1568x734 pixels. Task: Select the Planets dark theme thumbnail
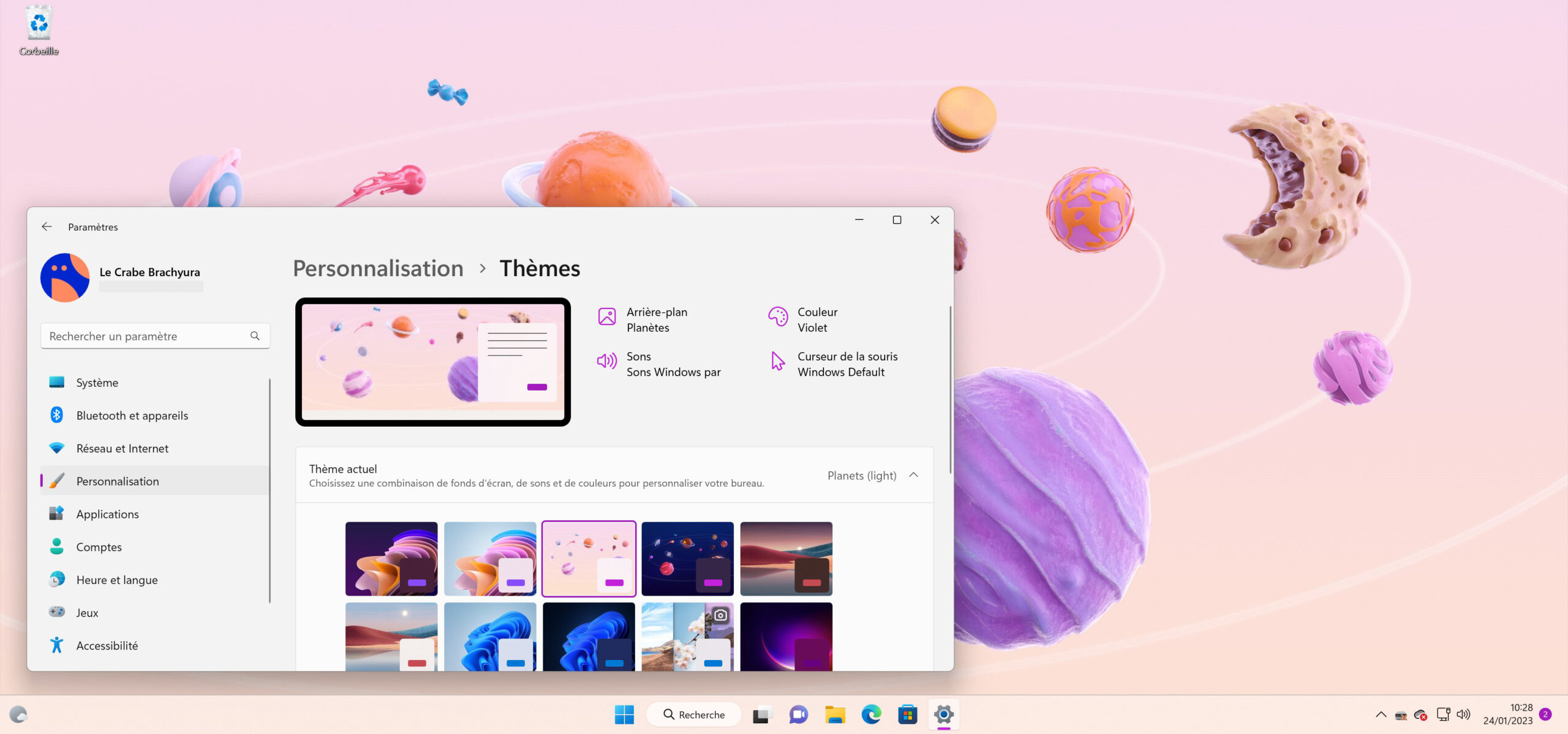[x=687, y=558]
